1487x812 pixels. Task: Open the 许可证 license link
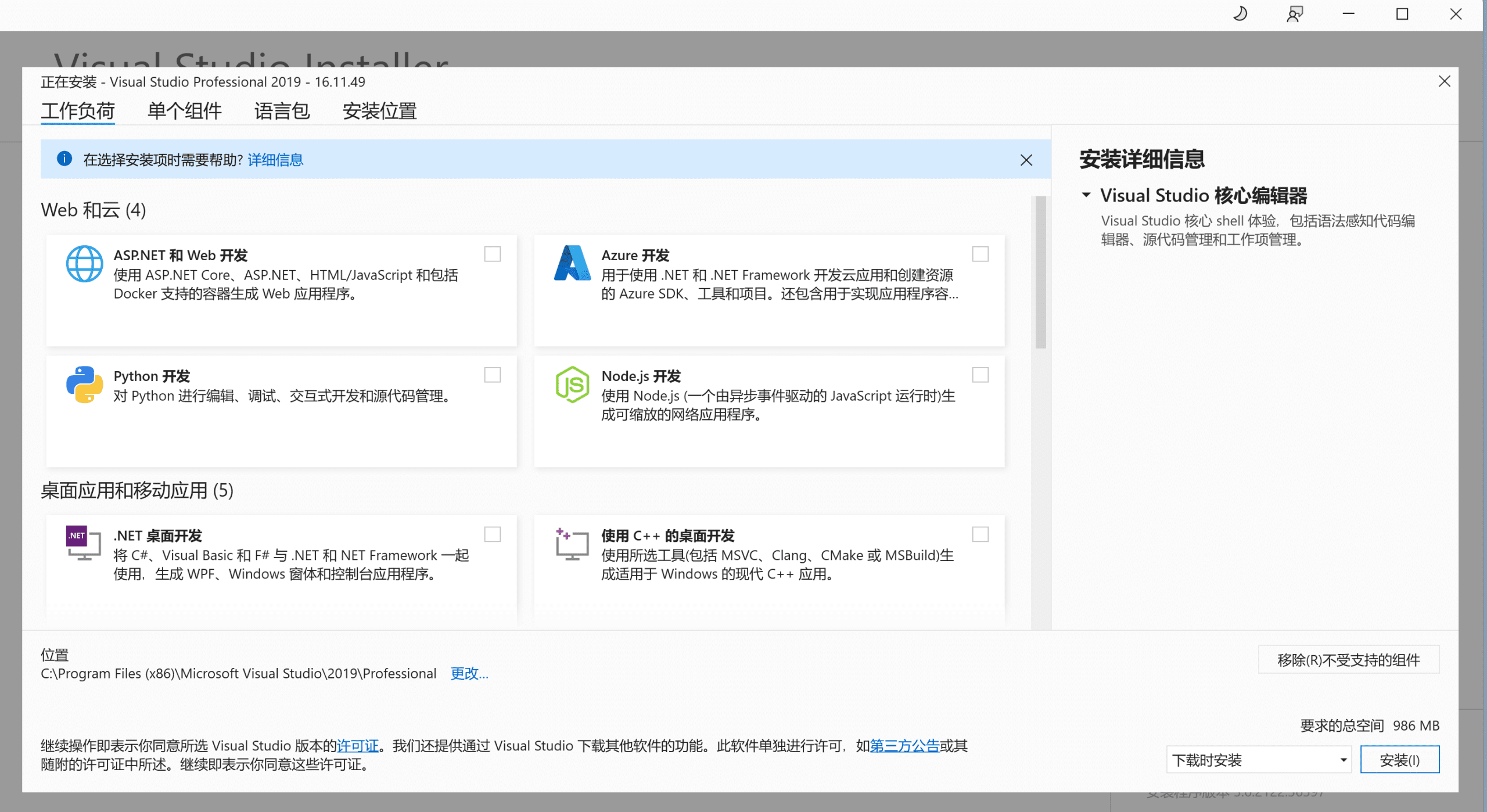pos(358,745)
